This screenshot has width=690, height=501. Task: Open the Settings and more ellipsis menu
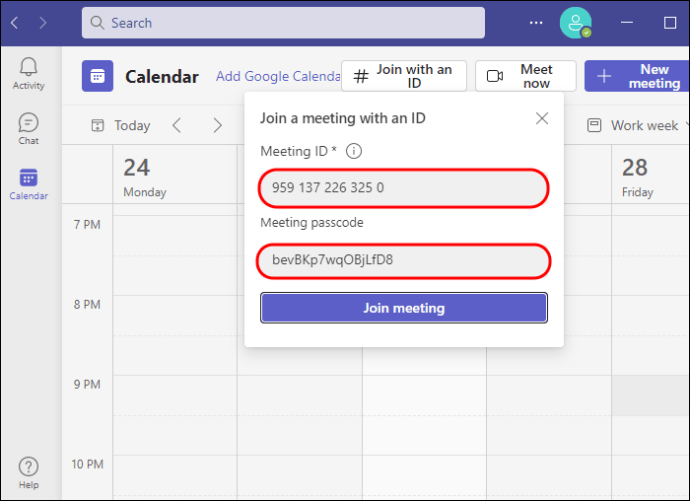pos(536,22)
